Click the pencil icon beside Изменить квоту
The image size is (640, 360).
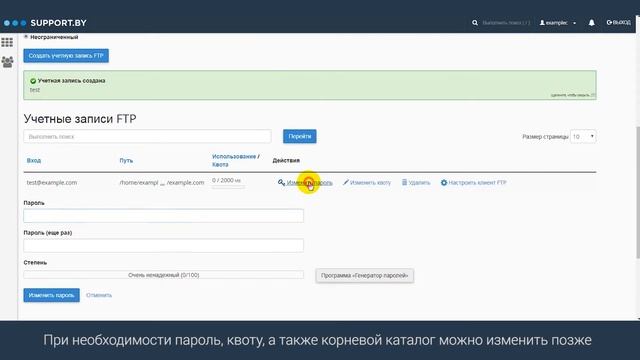tap(346, 182)
